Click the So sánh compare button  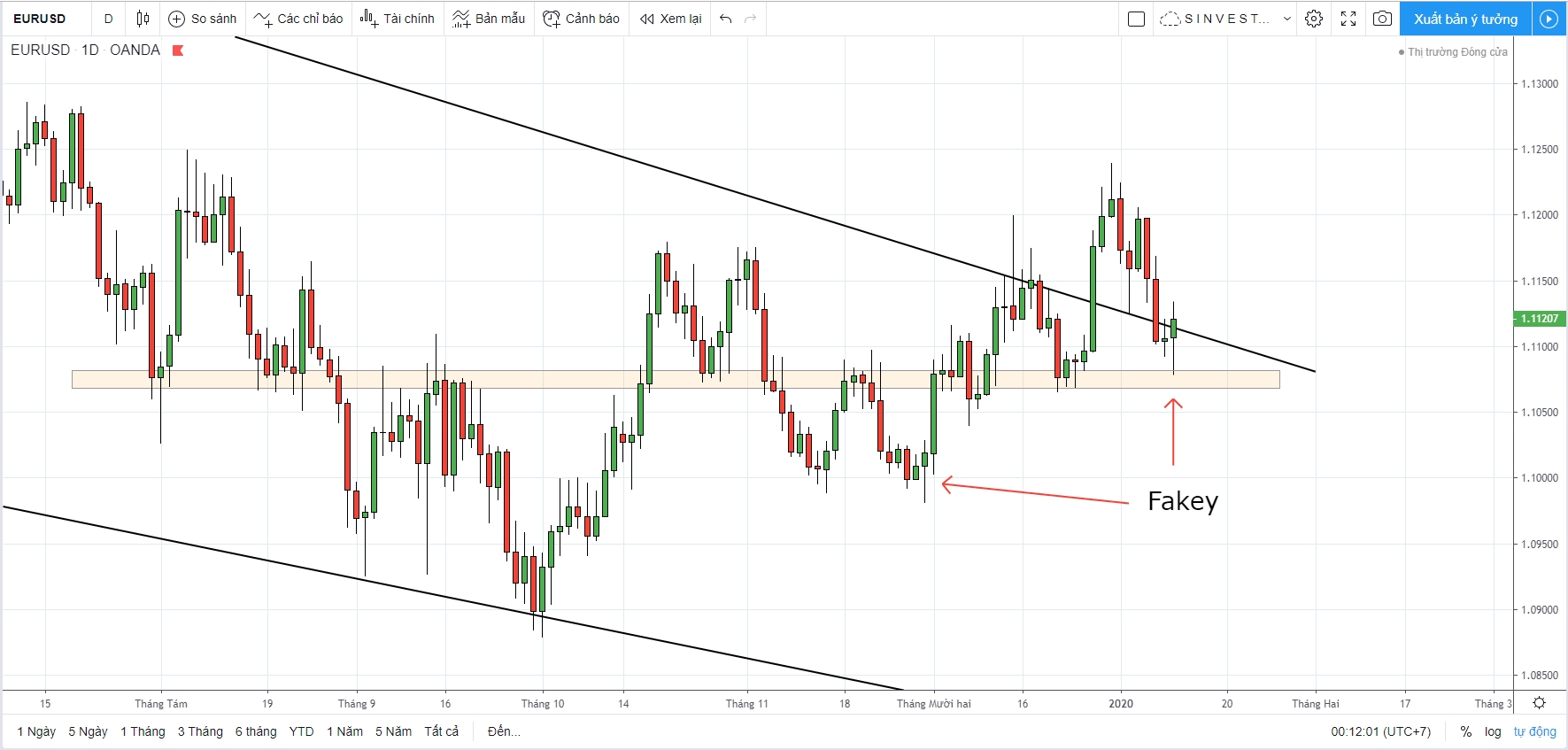tap(203, 19)
